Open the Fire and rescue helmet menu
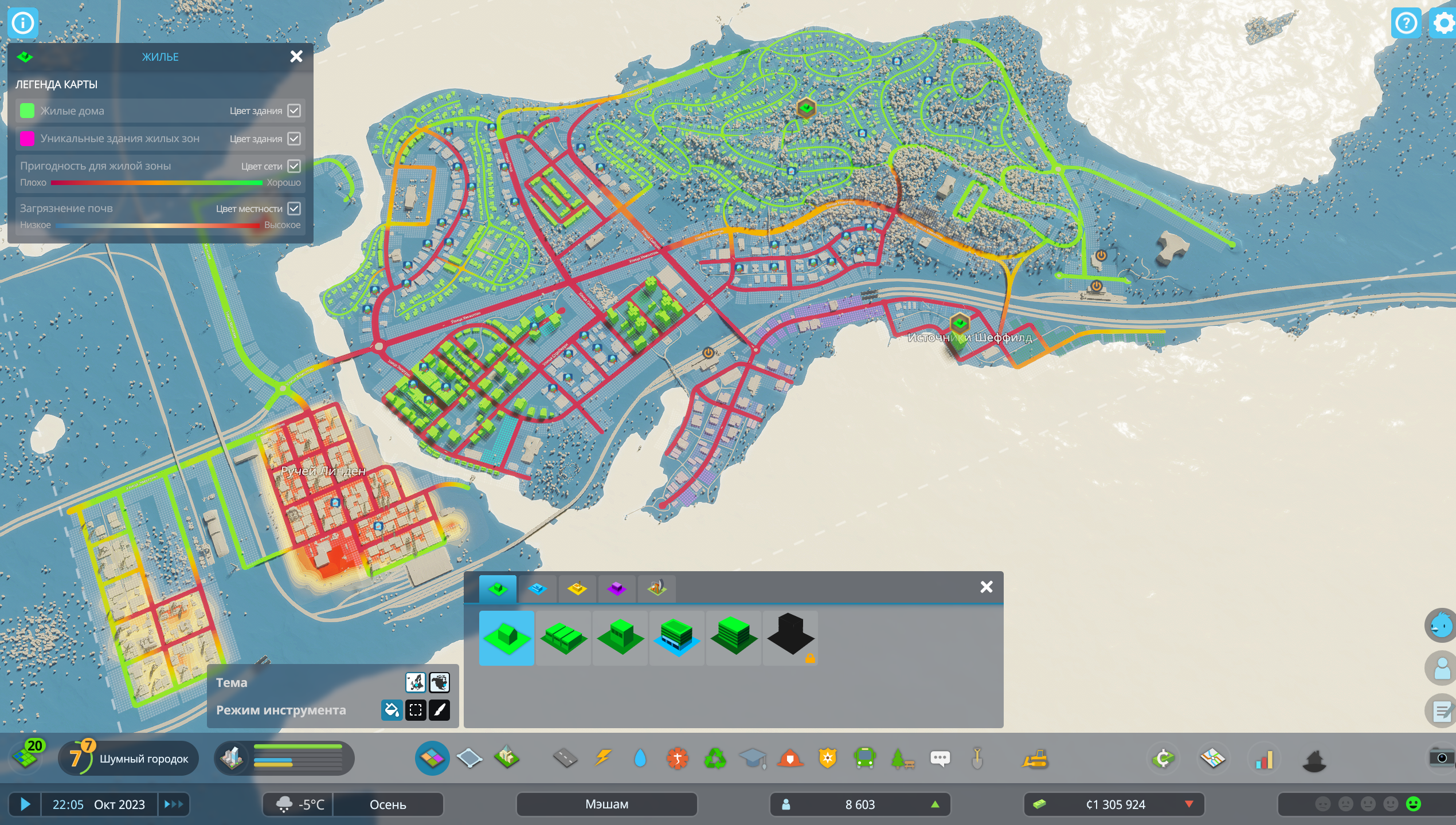 (x=790, y=759)
